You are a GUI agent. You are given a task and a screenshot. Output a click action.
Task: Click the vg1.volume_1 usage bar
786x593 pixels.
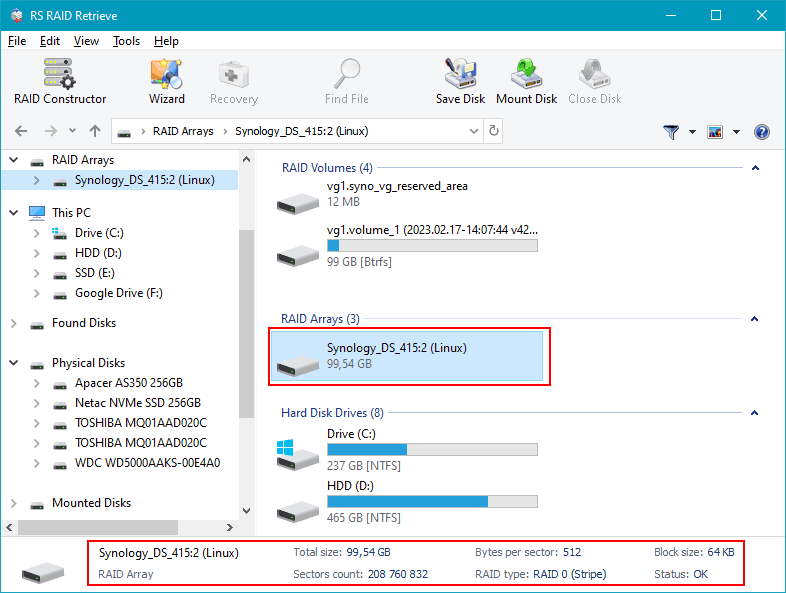[x=432, y=246]
